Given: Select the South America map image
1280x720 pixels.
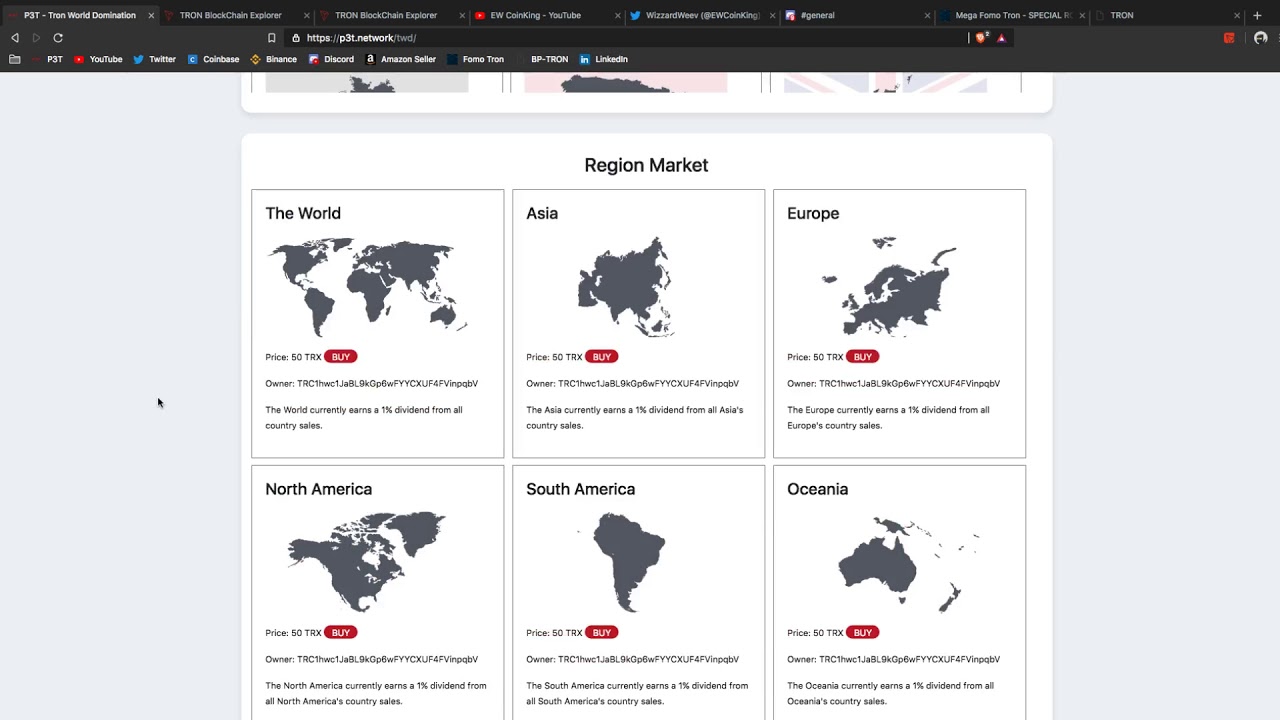Looking at the screenshot, I should click(626, 562).
